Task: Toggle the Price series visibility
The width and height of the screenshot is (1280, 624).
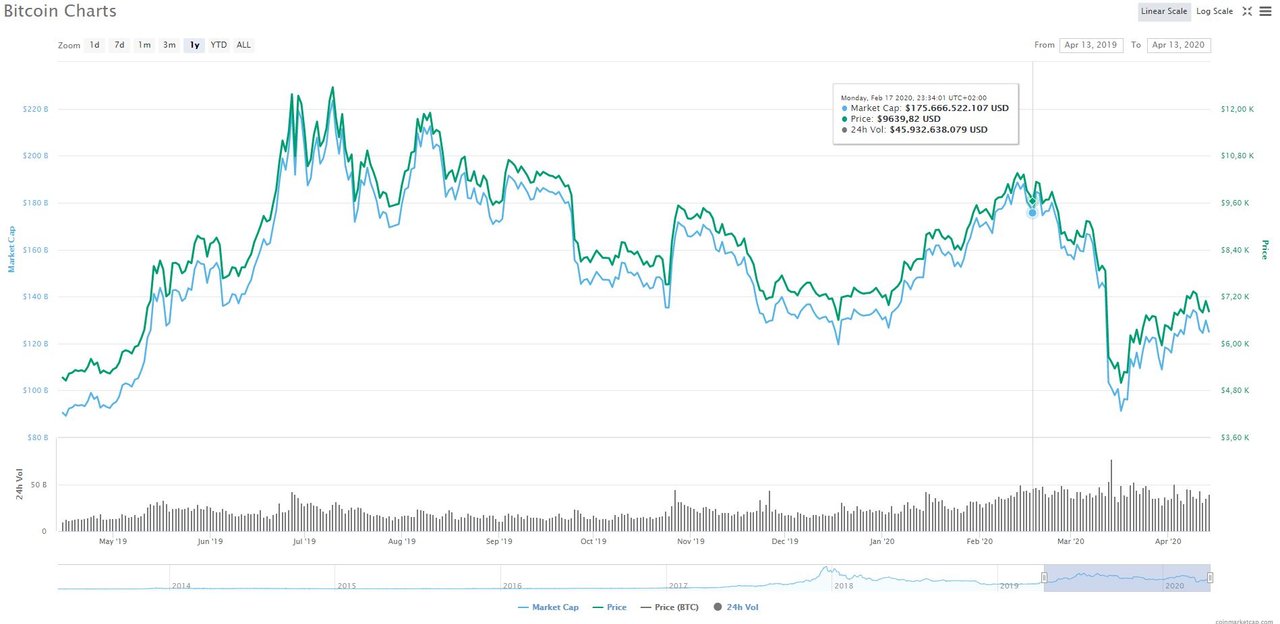Action: pos(608,607)
